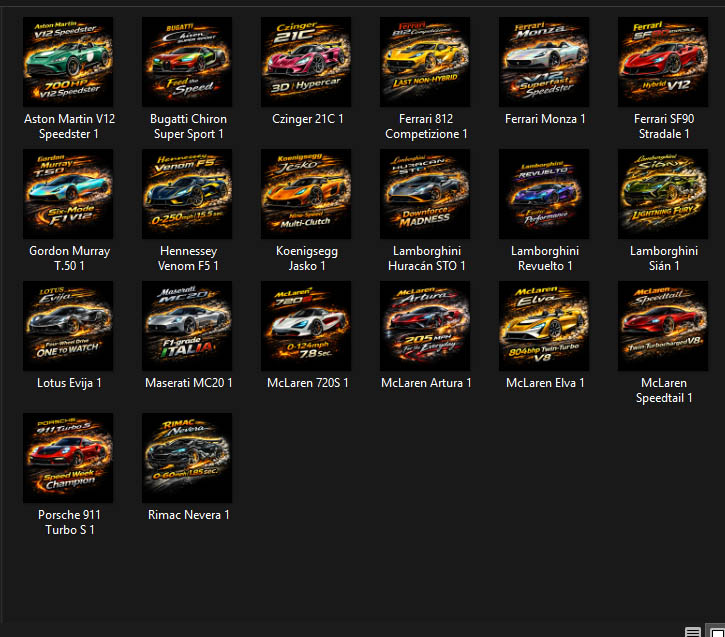Switch to details list view icon
The image size is (725, 637).
click(x=693, y=631)
